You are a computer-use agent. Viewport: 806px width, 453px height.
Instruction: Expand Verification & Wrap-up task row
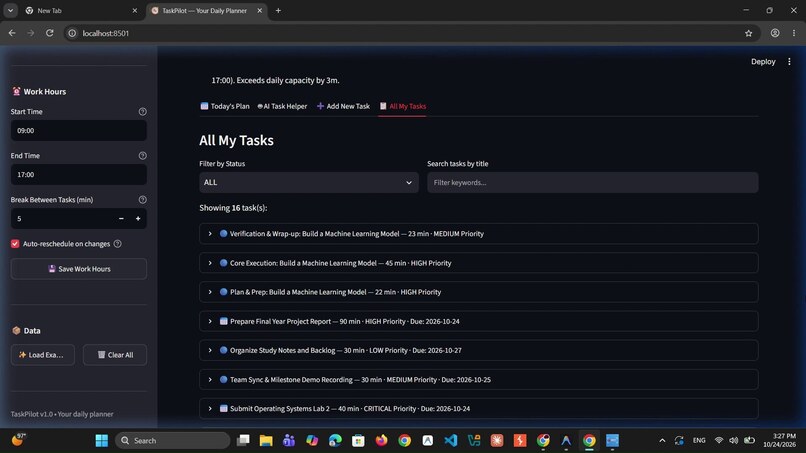pos(479,233)
